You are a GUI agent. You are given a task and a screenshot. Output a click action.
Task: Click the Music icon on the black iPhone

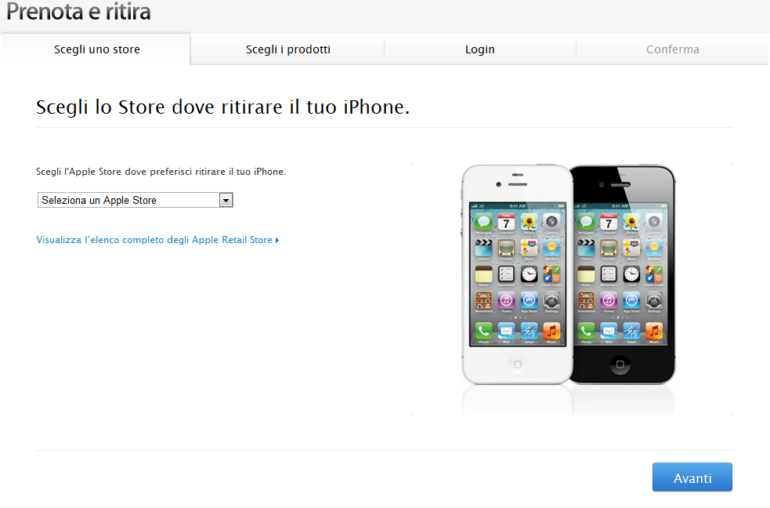click(654, 330)
